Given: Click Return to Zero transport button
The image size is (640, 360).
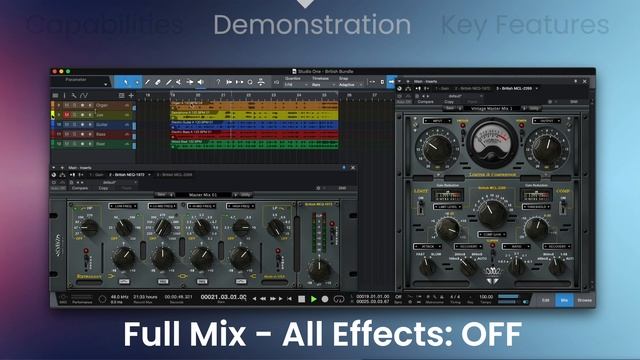Looking at the screenshot, I should pyautogui.click(x=289, y=299).
